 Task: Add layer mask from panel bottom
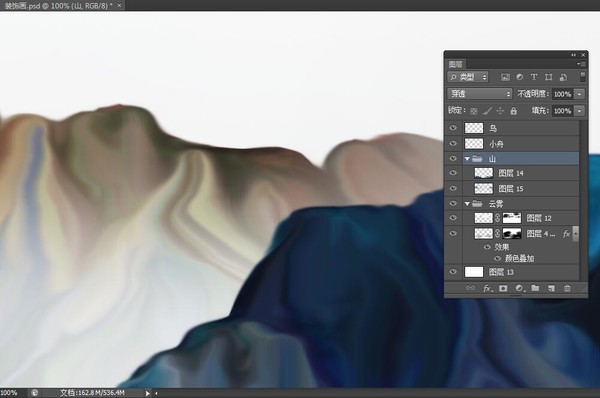pyautogui.click(x=503, y=288)
